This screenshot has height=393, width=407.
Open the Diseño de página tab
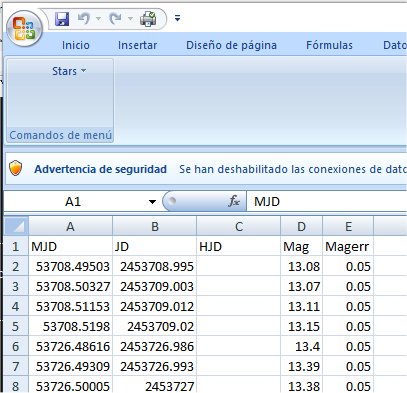231,45
